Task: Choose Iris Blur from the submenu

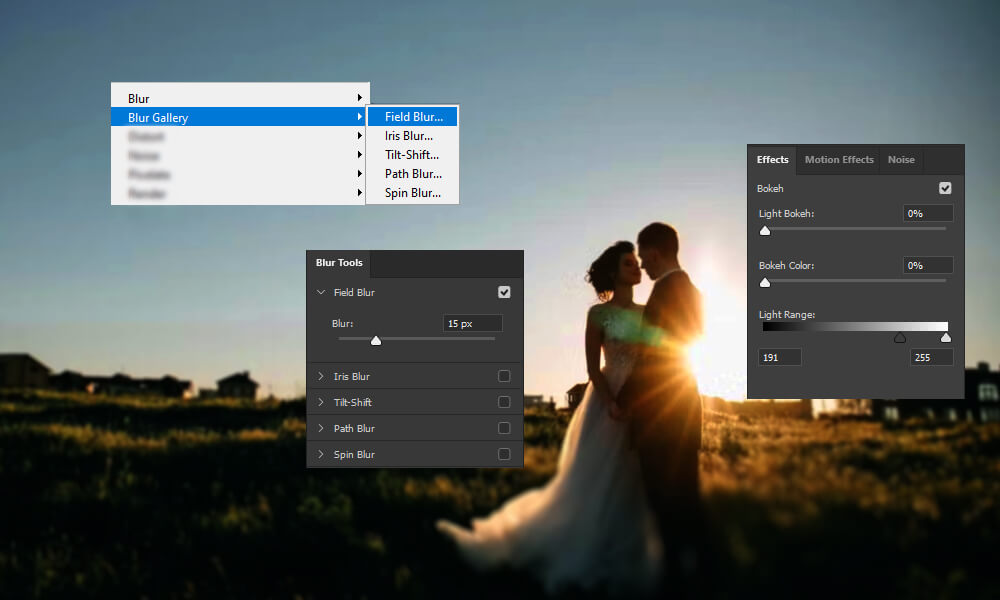Action: (x=411, y=135)
